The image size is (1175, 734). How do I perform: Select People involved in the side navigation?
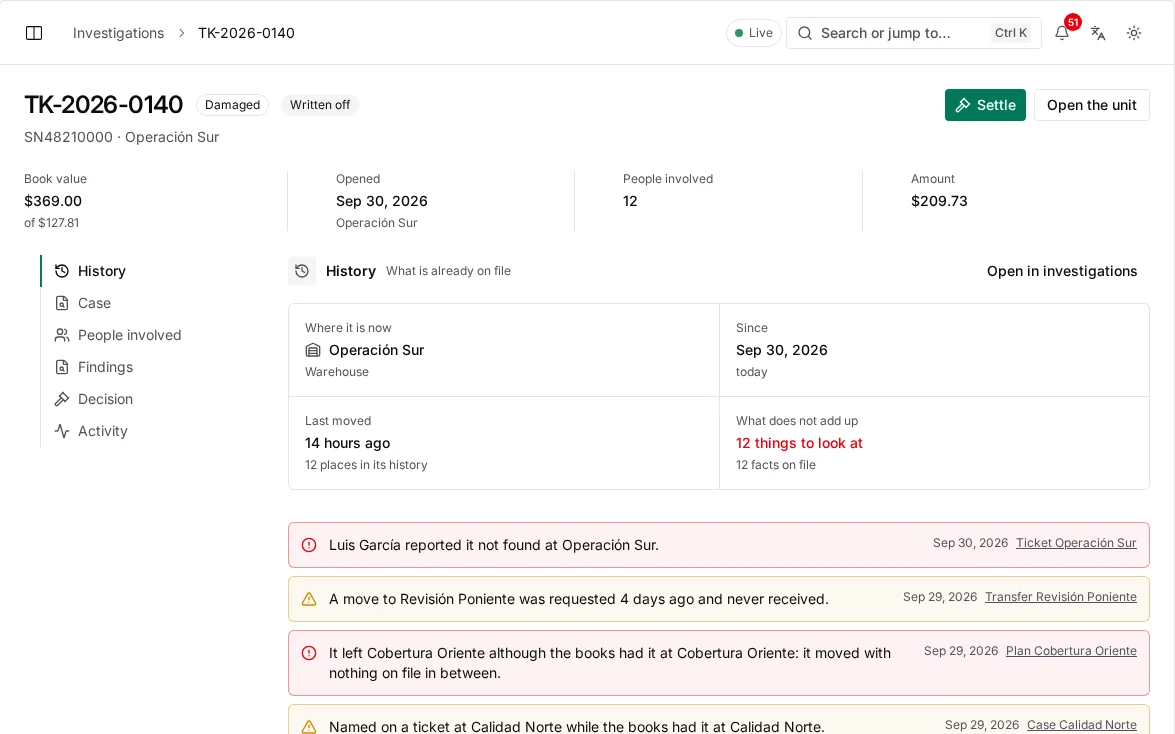tap(129, 335)
